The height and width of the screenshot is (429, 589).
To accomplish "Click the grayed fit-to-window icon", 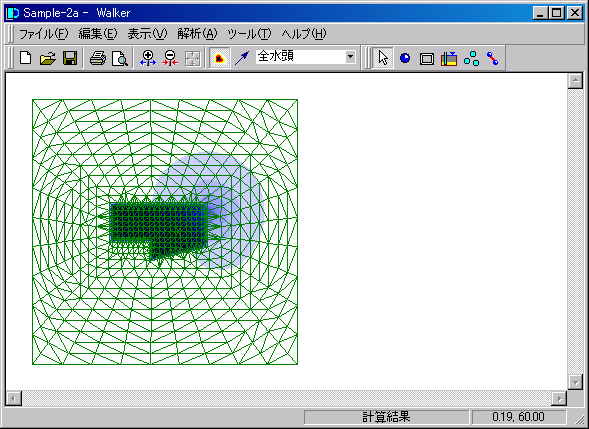I will (192, 58).
